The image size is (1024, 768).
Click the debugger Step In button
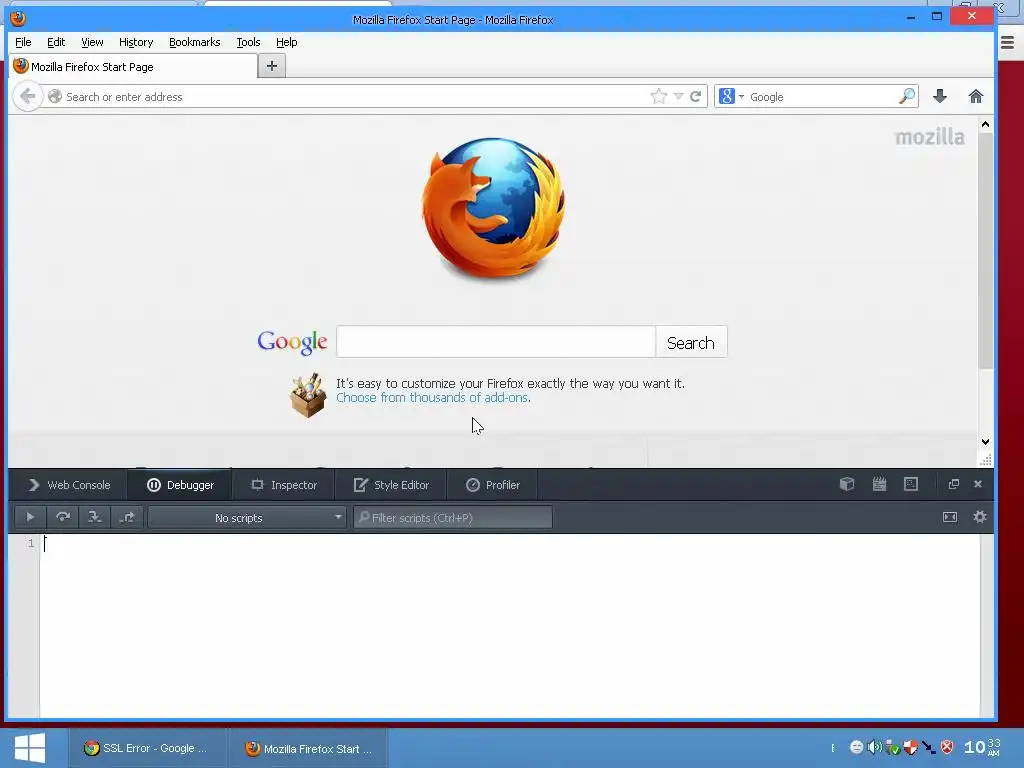click(95, 517)
